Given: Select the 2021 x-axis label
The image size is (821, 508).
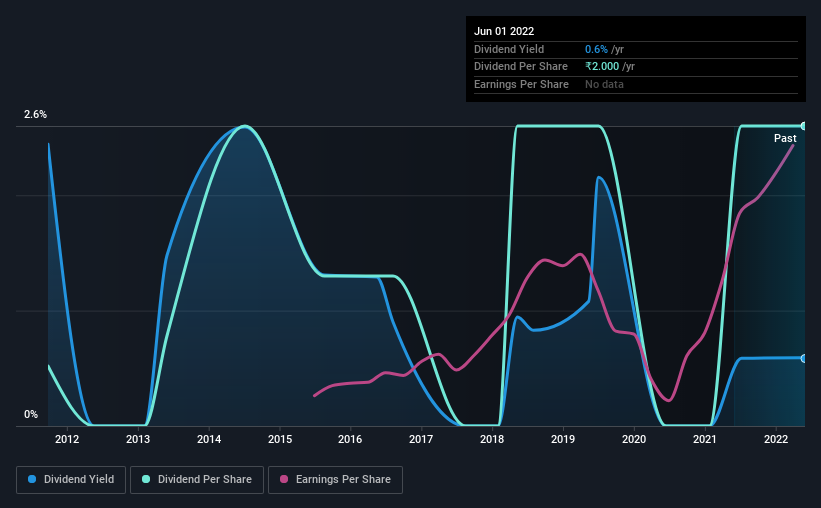Looking at the screenshot, I should click(705, 439).
